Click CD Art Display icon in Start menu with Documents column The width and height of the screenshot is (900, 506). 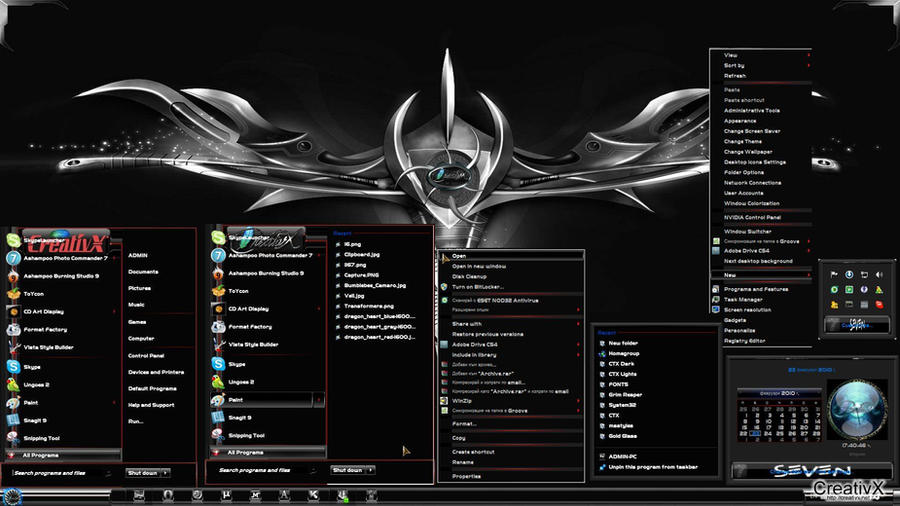click(13, 312)
